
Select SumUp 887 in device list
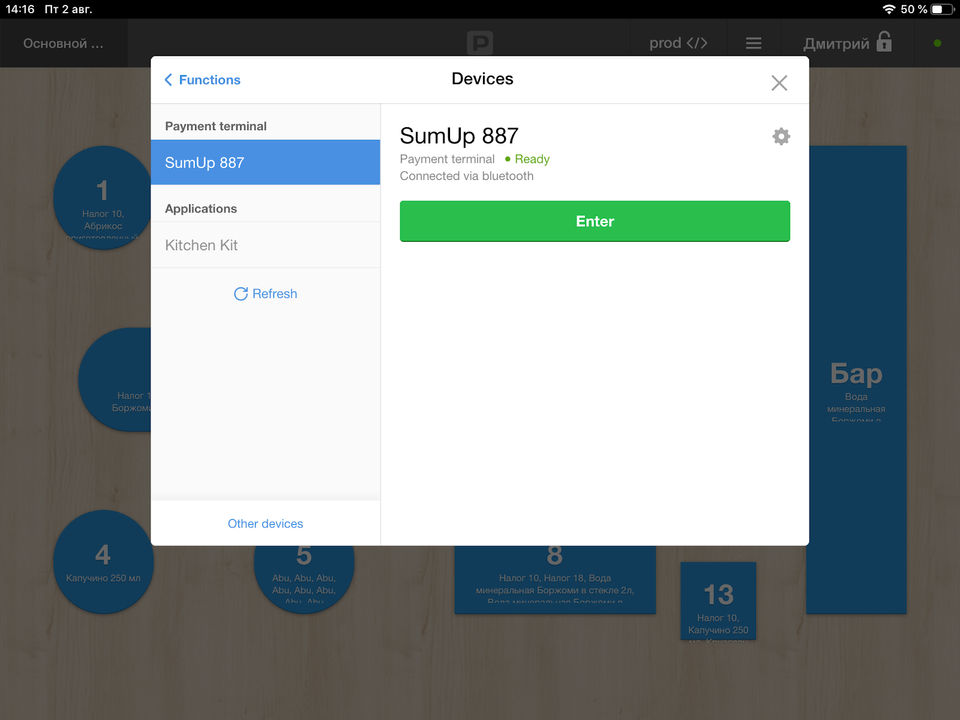265,162
